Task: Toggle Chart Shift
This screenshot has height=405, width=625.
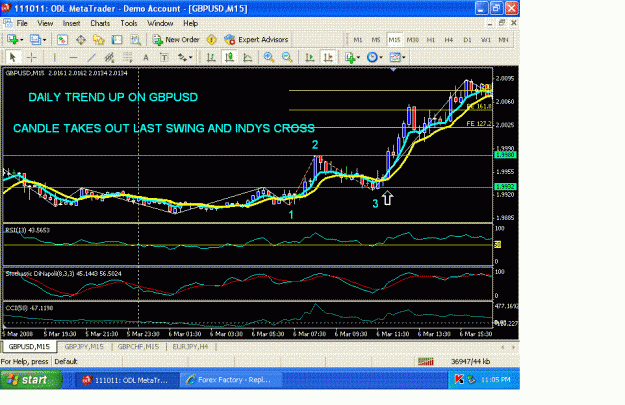Action: click(328, 57)
